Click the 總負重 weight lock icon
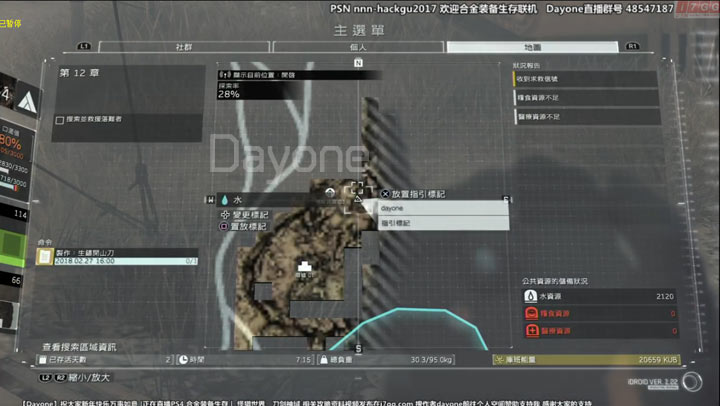 (324, 360)
